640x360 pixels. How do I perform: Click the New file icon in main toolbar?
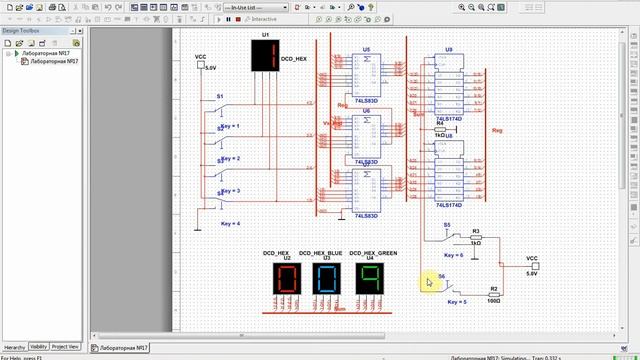[x=9, y=7]
